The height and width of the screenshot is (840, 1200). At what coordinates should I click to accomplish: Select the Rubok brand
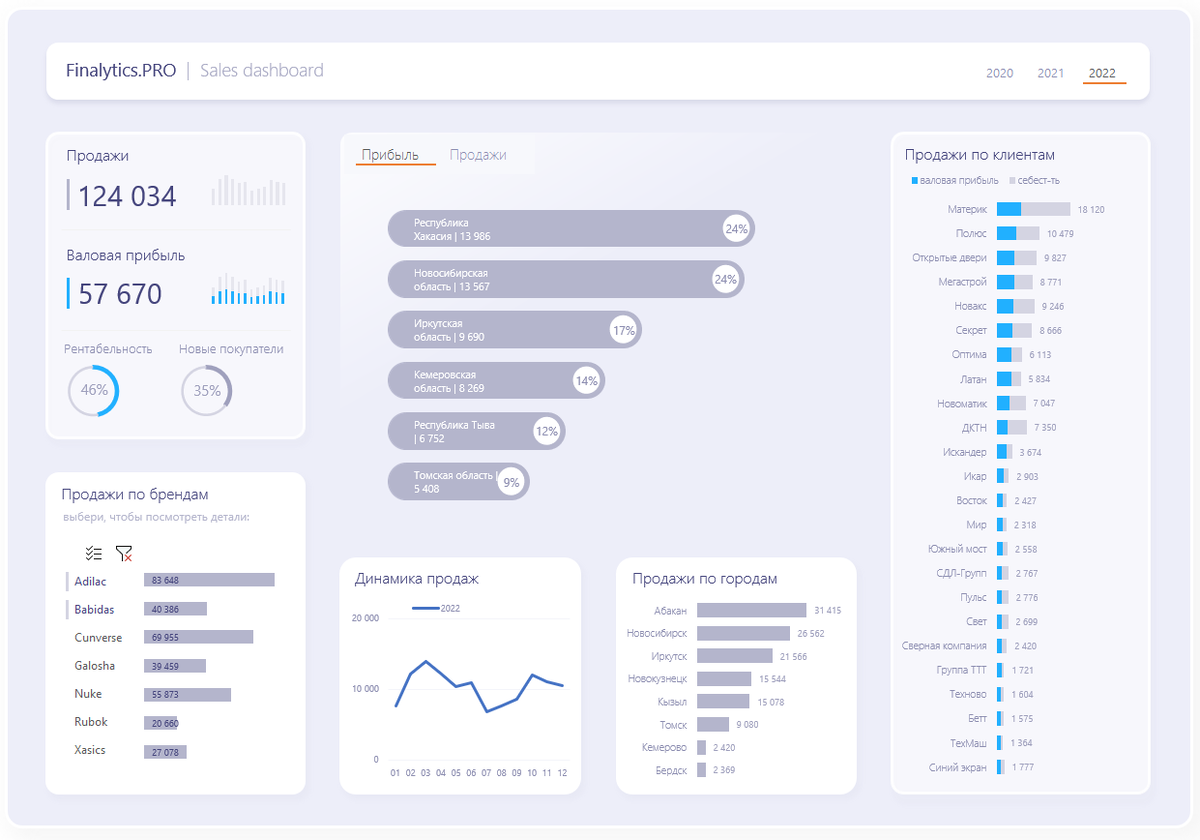tap(91, 721)
